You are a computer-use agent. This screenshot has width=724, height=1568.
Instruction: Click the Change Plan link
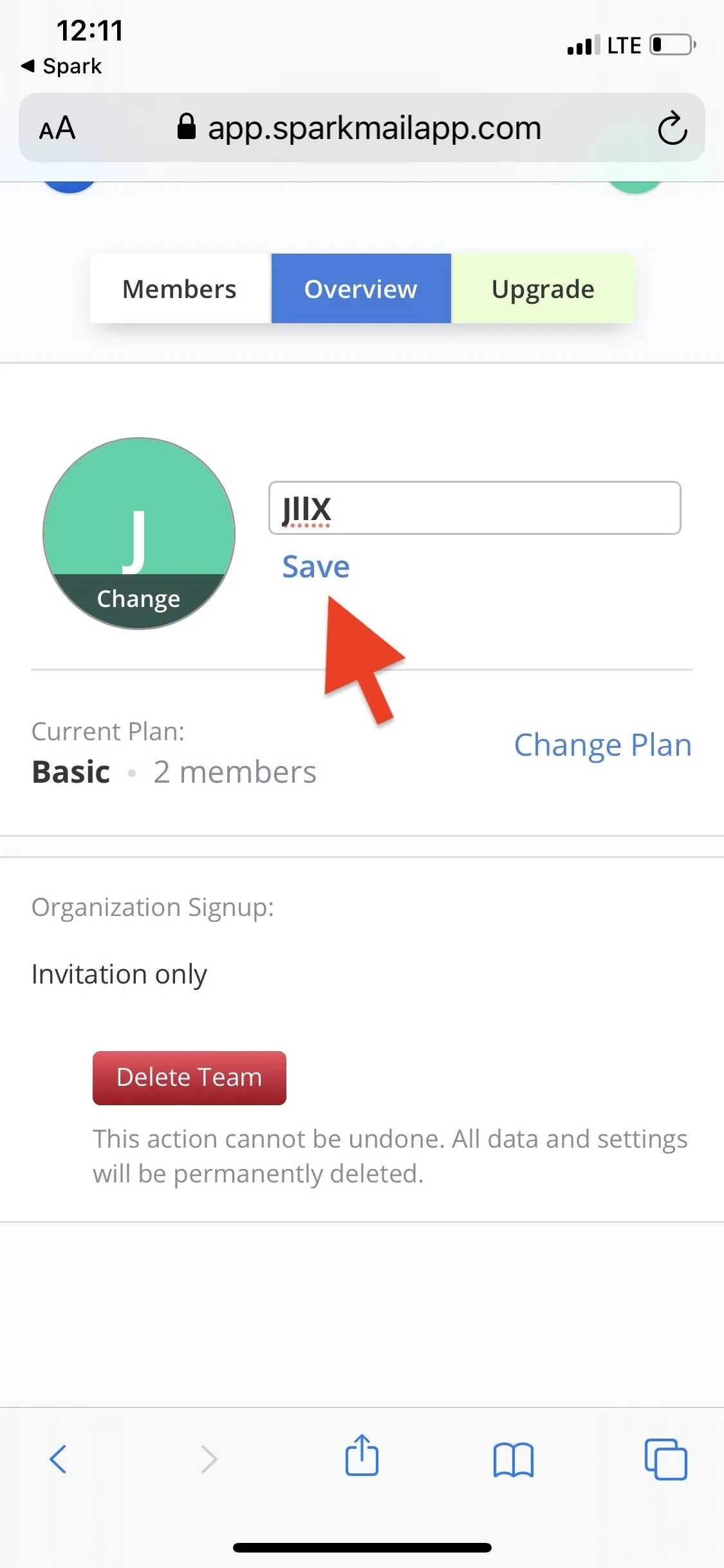tap(603, 745)
